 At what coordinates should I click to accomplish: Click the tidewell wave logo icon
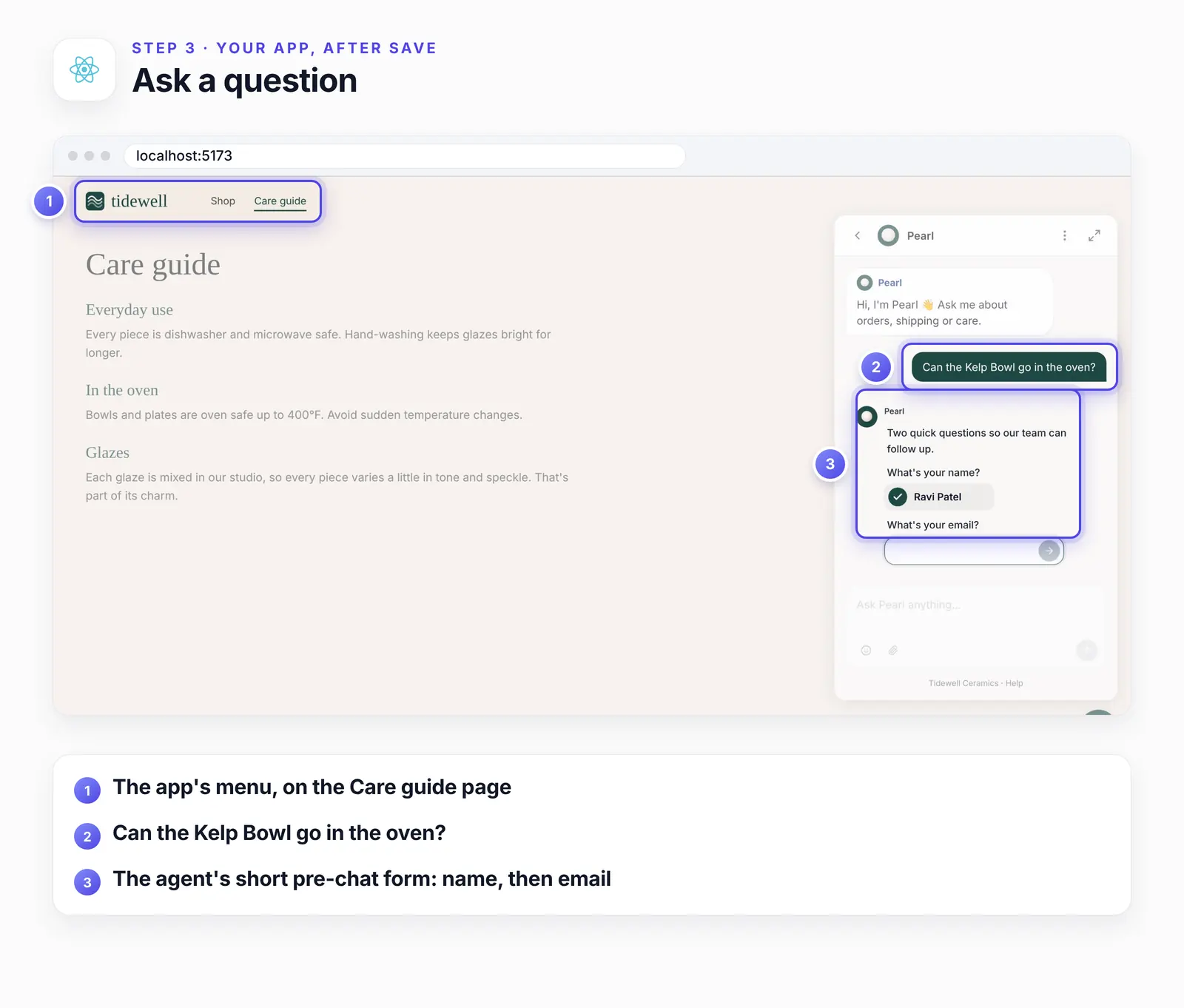tap(95, 201)
